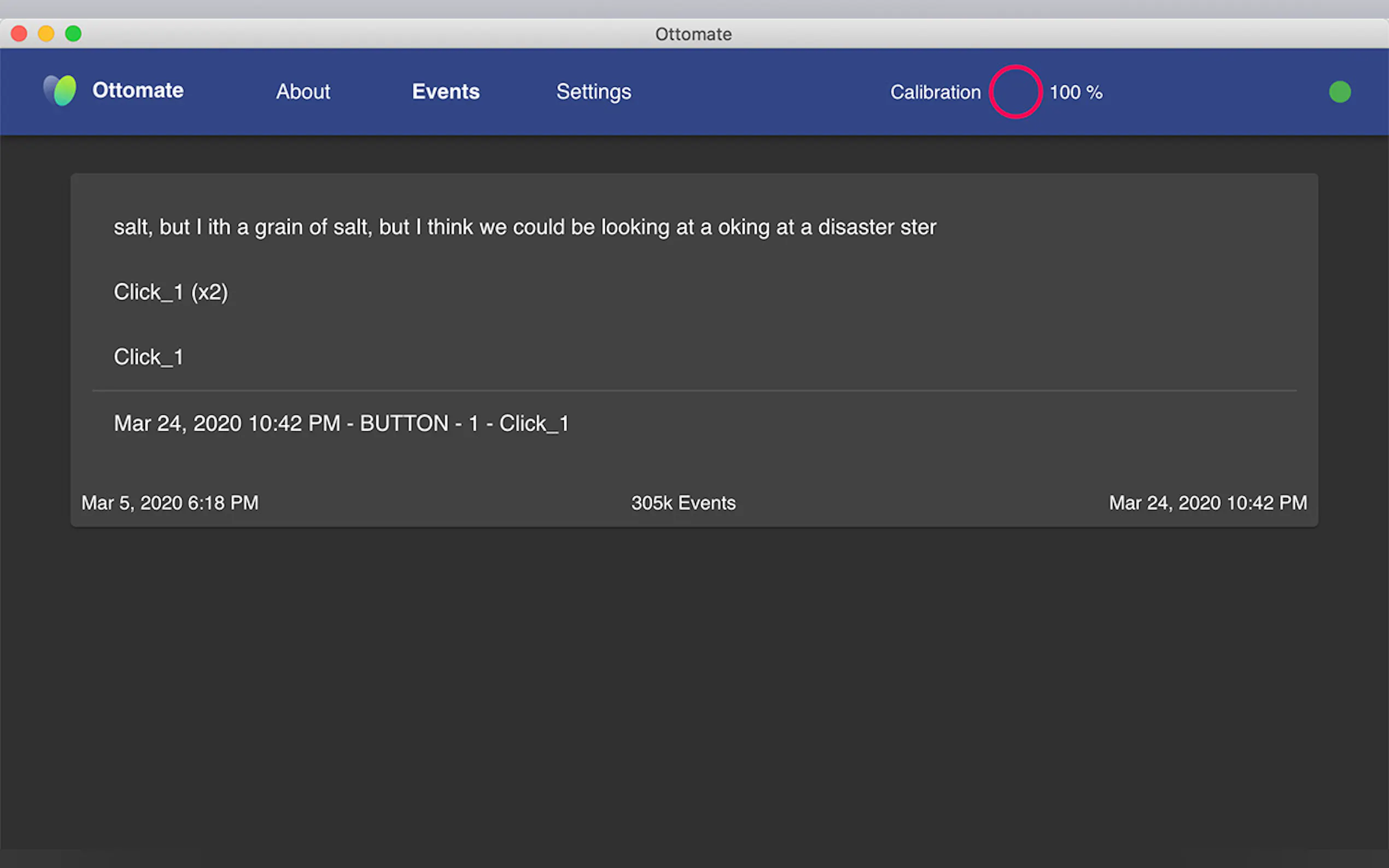Switch to the Events tab
The width and height of the screenshot is (1389, 868).
tap(446, 92)
